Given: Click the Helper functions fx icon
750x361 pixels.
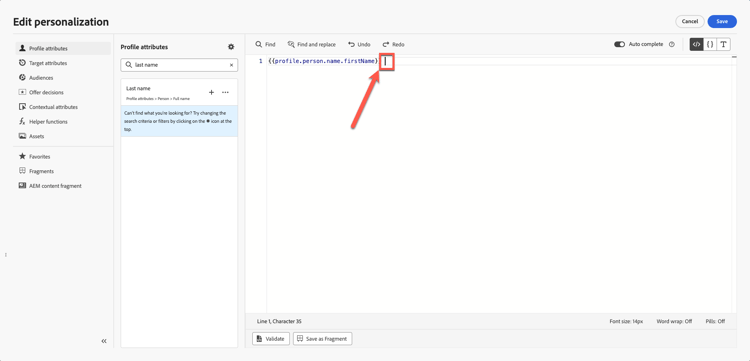Looking at the screenshot, I should [x=22, y=121].
